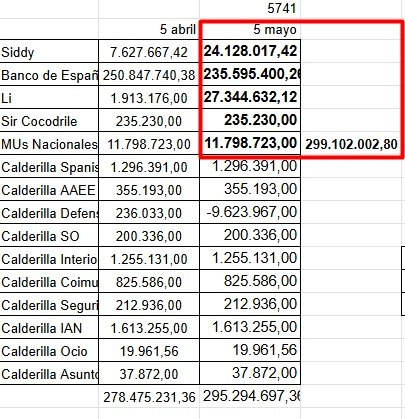Click Banco de España 5 abril value
Viewport: 405px width, 419px height.
coord(149,74)
